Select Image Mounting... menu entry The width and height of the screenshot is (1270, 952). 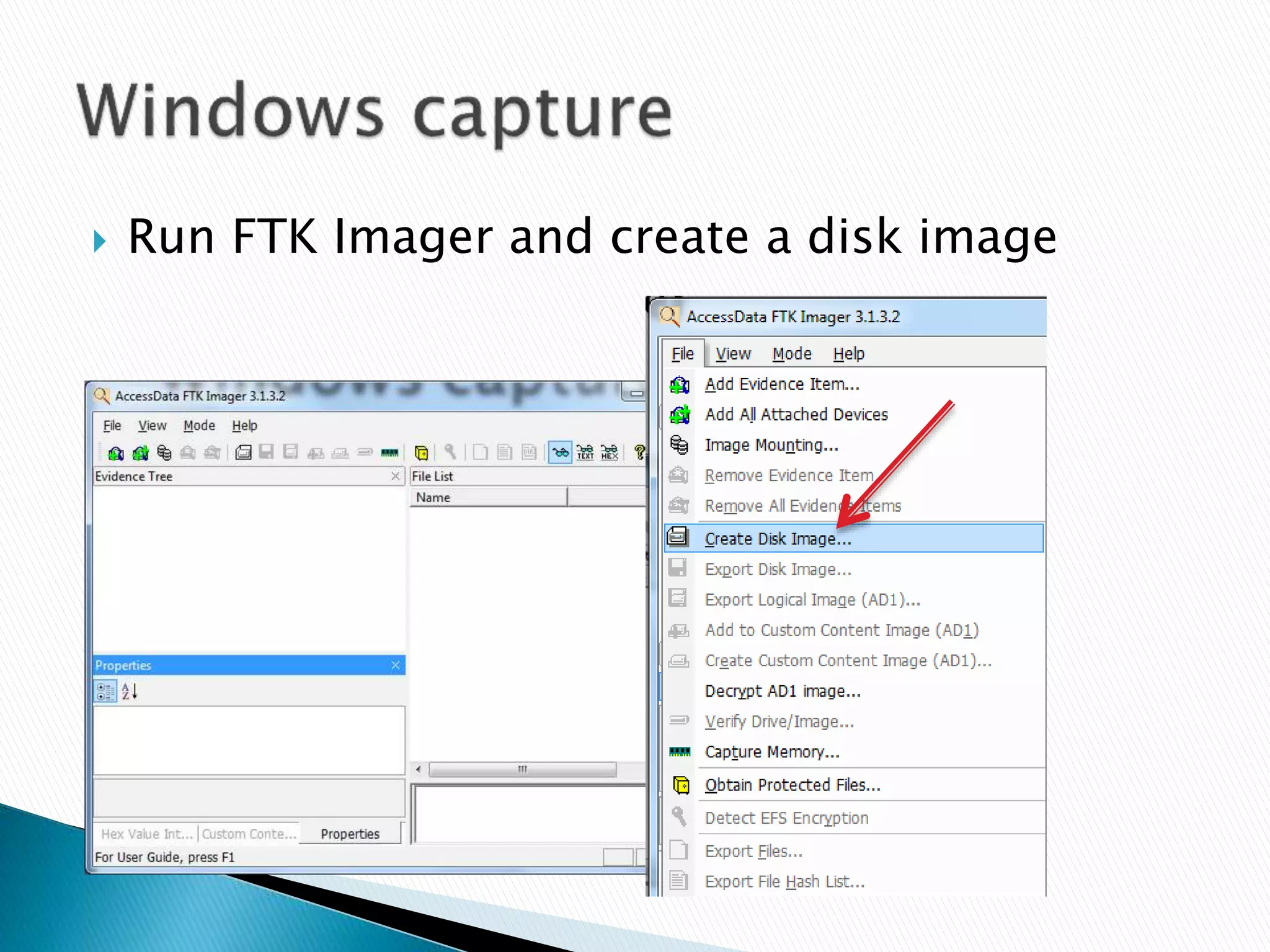(x=855, y=445)
